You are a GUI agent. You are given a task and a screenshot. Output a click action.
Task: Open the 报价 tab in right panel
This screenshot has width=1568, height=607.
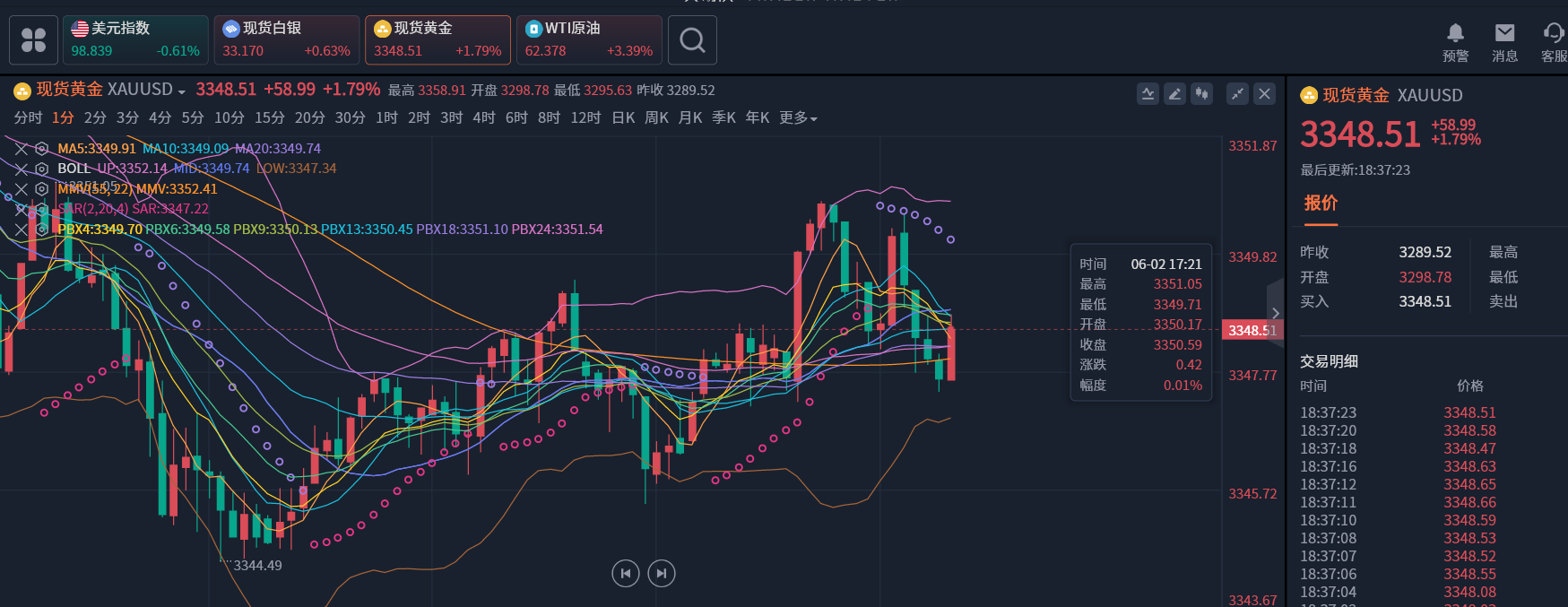pos(1321,204)
